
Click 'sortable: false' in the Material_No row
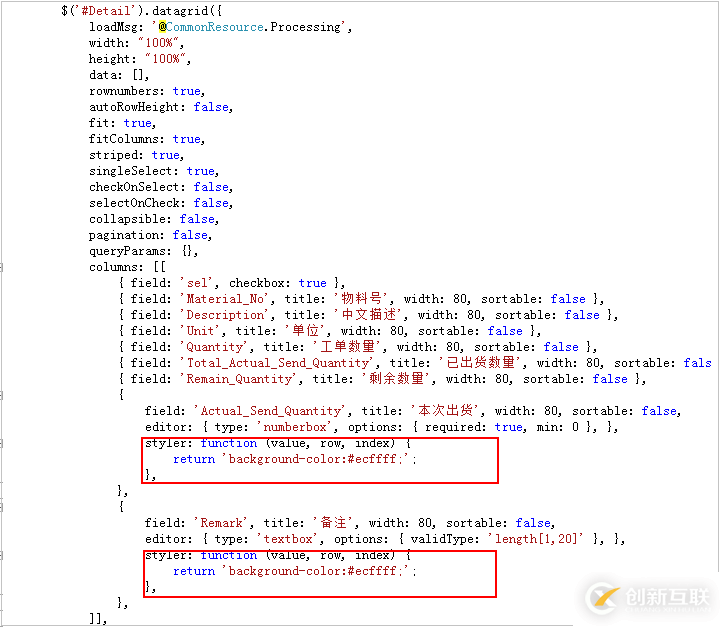coord(533,299)
